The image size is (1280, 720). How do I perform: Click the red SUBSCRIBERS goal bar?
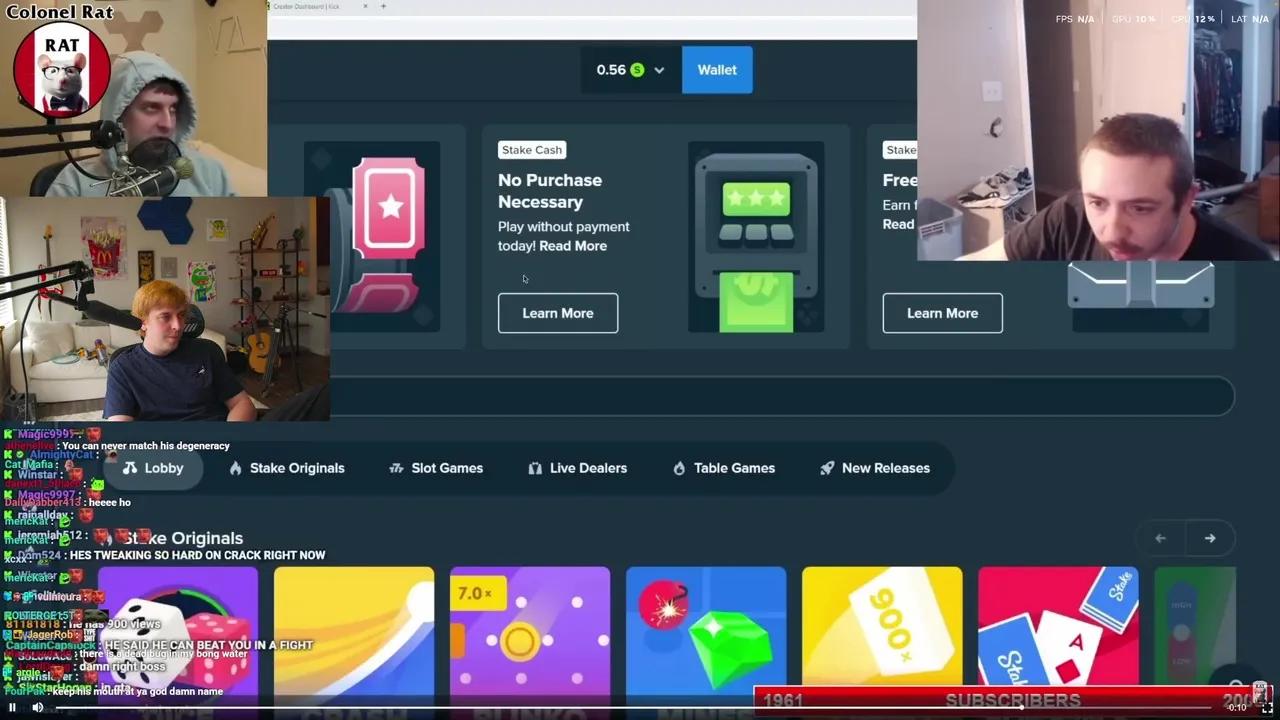click(1012, 699)
